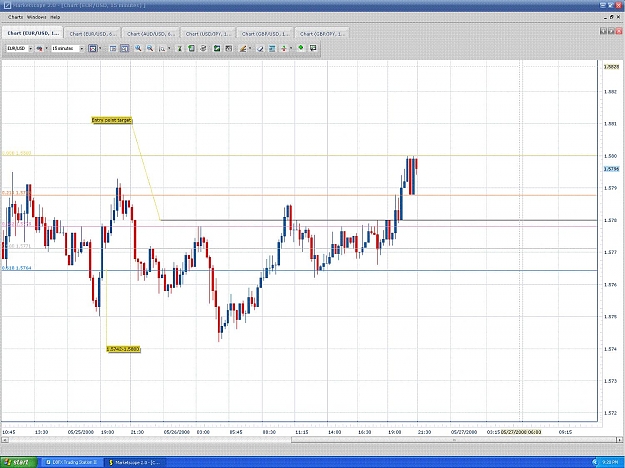Click the highlighted 1.5796 current price marker

tap(611, 169)
